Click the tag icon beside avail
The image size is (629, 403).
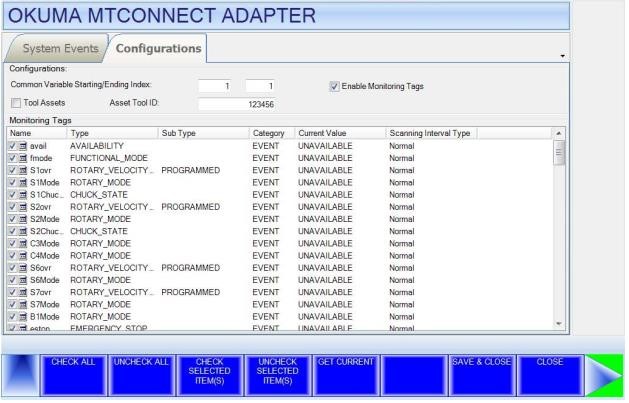[x=23, y=146]
